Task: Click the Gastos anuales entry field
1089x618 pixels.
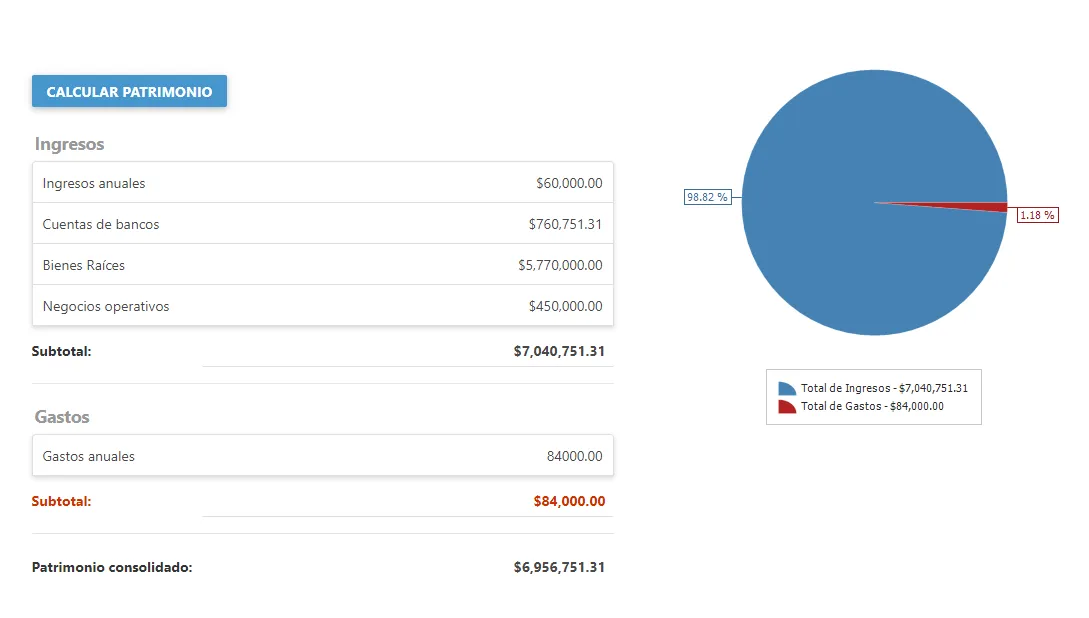Action: [322, 455]
